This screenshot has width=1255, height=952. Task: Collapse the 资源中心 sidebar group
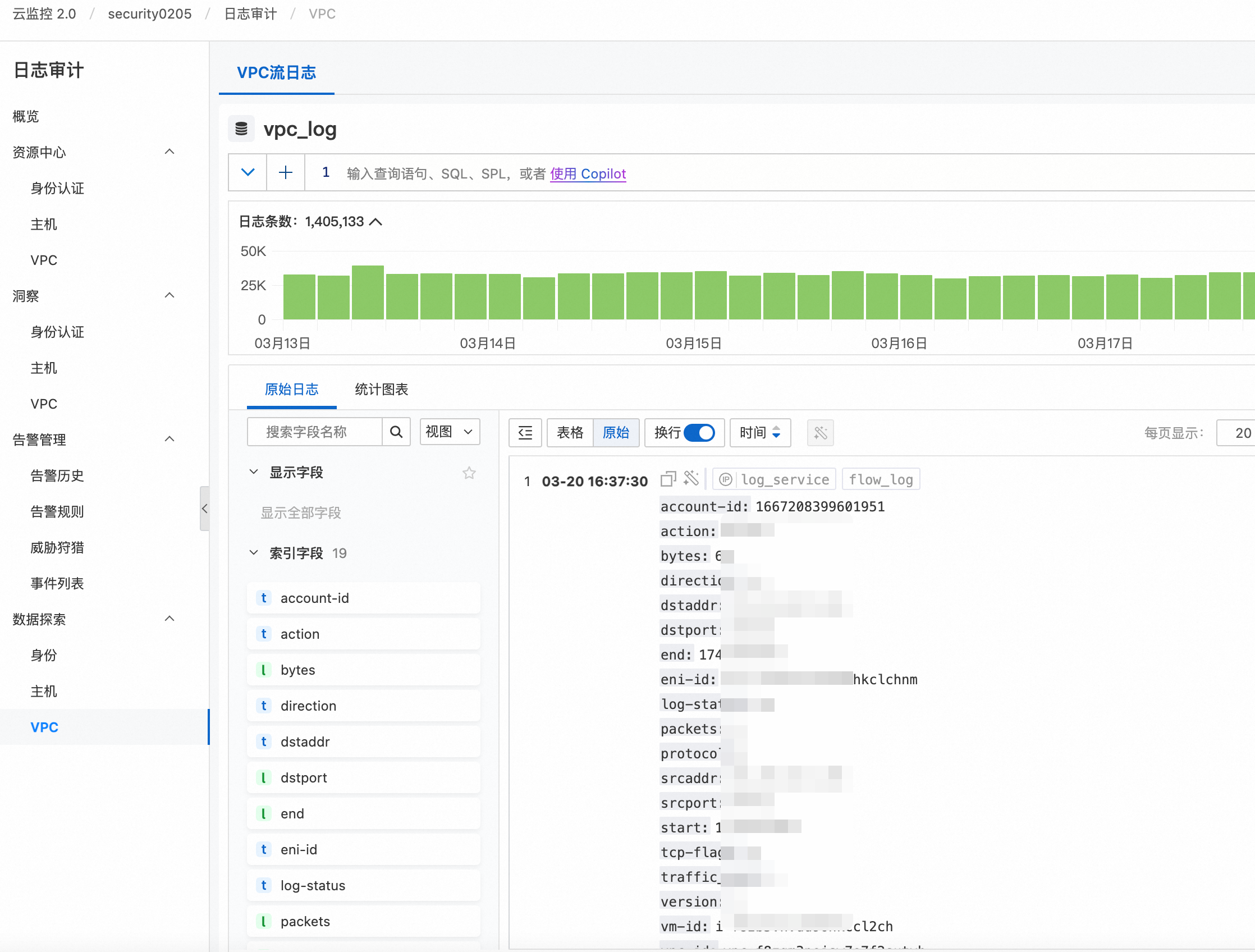click(169, 152)
